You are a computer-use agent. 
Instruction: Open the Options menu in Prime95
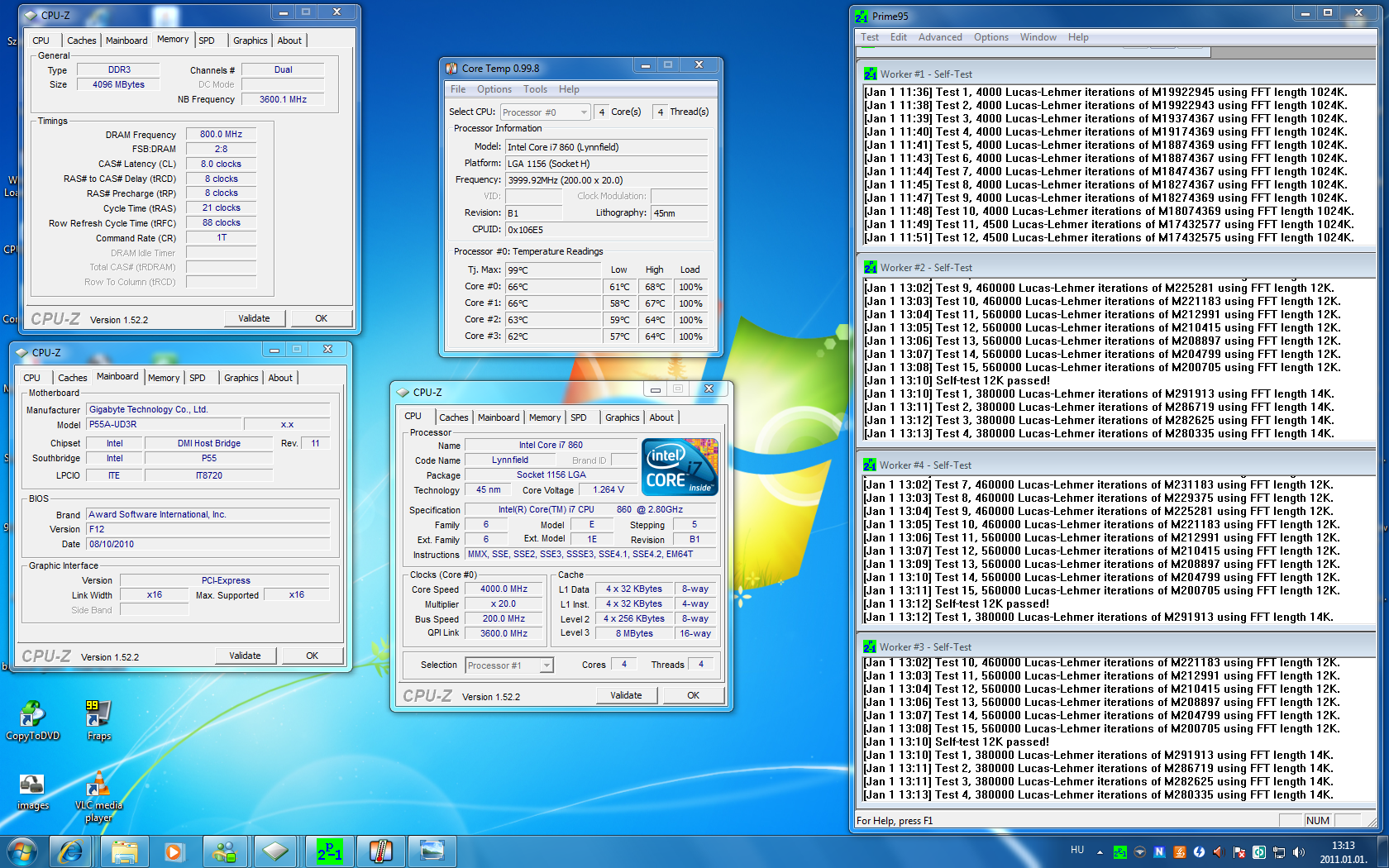click(990, 37)
